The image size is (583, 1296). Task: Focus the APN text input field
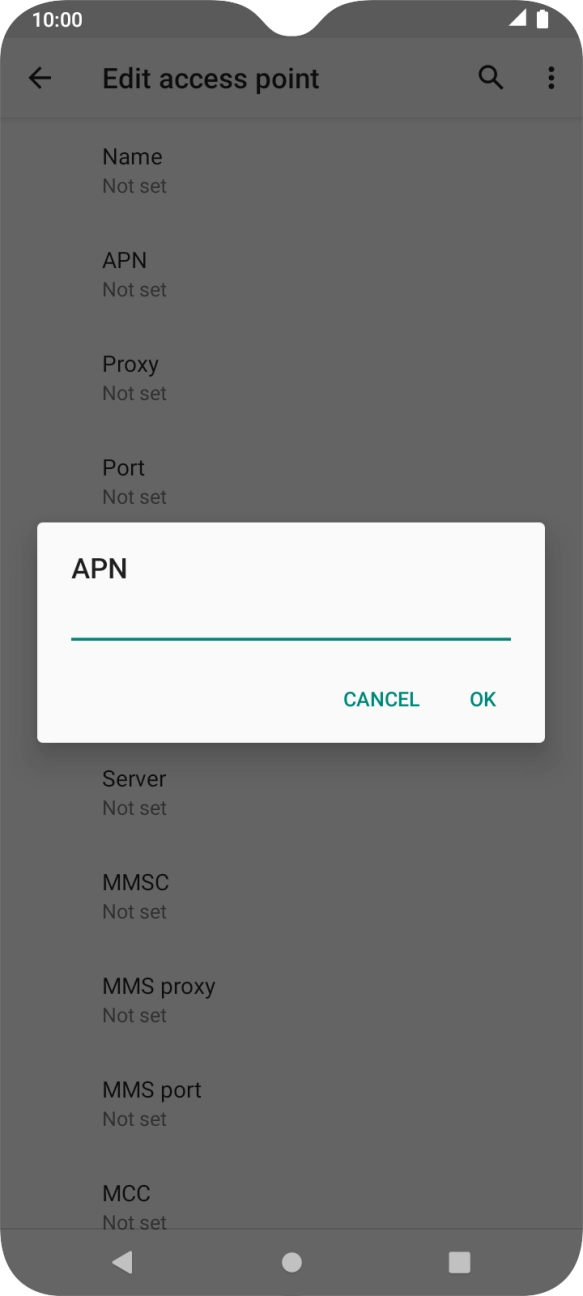pyautogui.click(x=291, y=622)
